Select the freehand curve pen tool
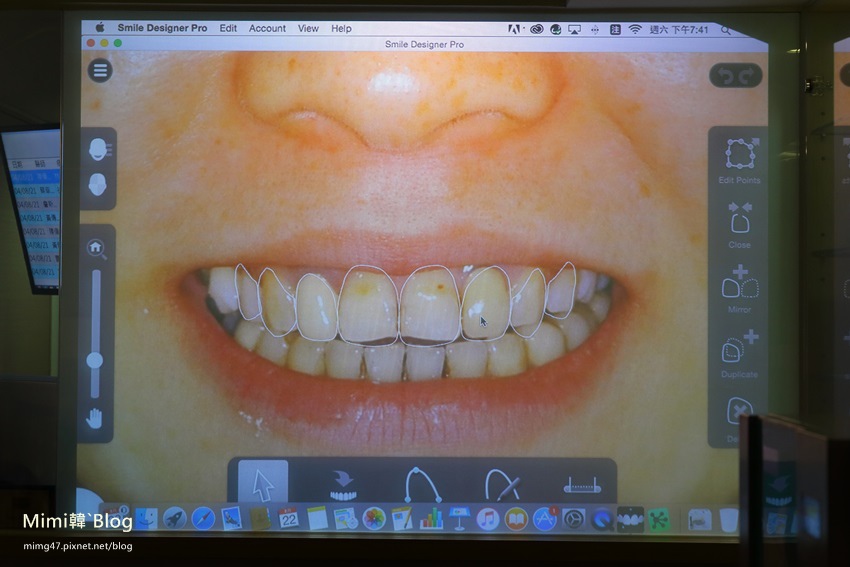Image resolution: width=850 pixels, height=567 pixels. [503, 484]
